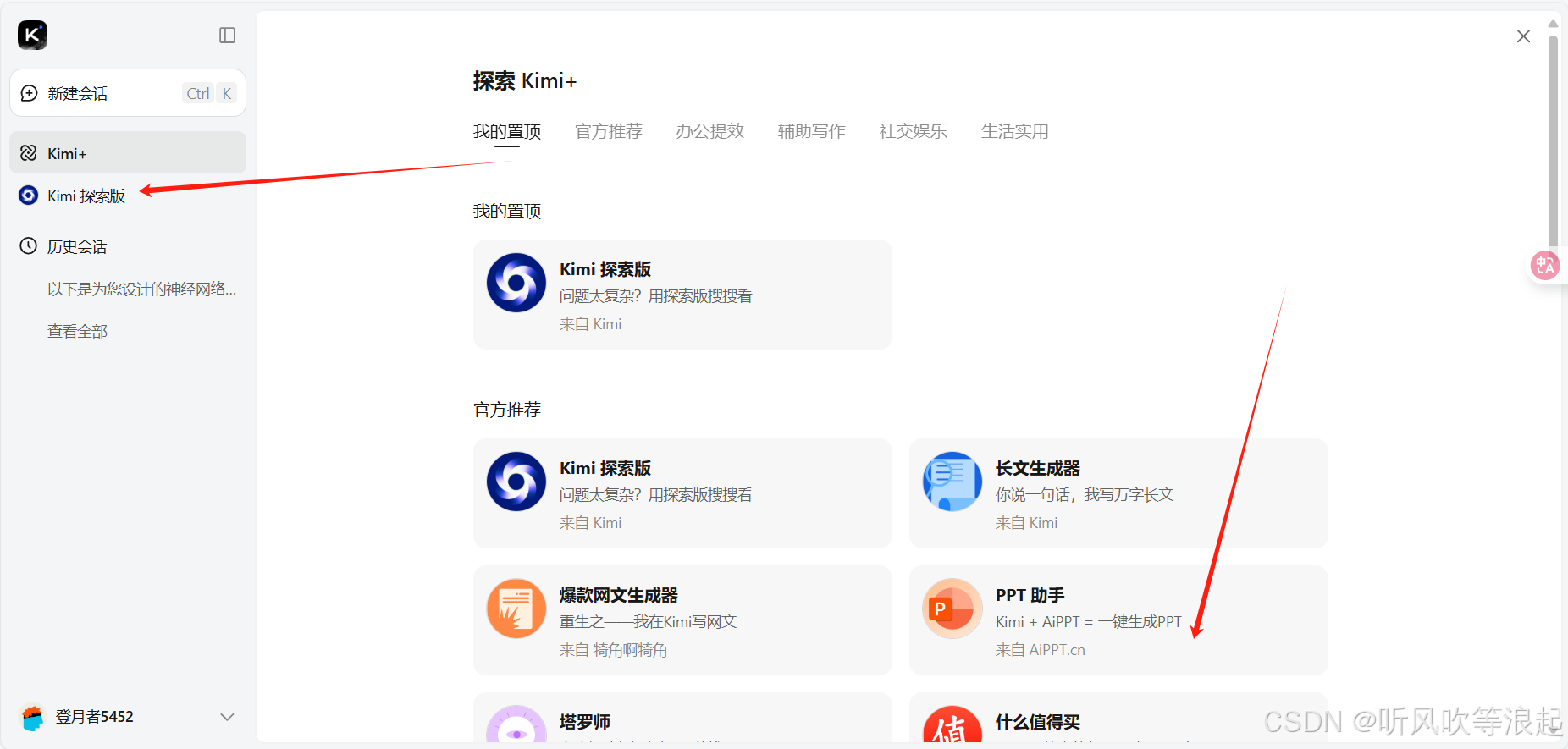Click the Kimi+ sidebar icon
The height and width of the screenshot is (749, 1568).
click(x=29, y=153)
